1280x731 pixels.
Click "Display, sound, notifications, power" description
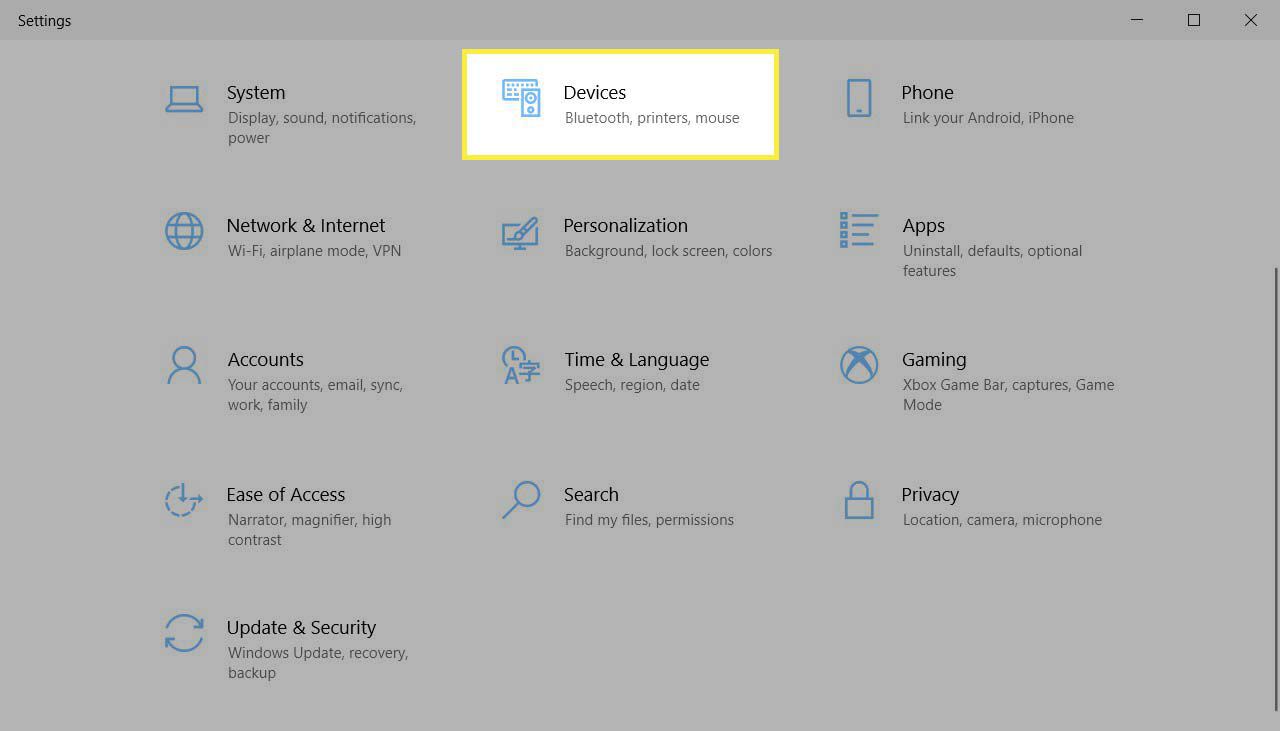tap(321, 128)
